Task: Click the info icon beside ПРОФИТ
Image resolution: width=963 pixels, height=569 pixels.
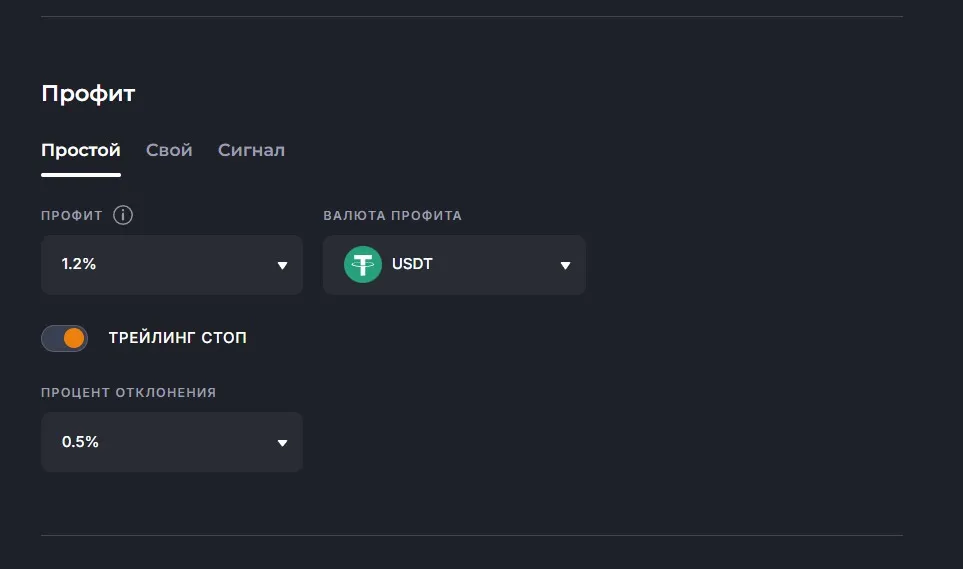Action: pyautogui.click(x=123, y=215)
